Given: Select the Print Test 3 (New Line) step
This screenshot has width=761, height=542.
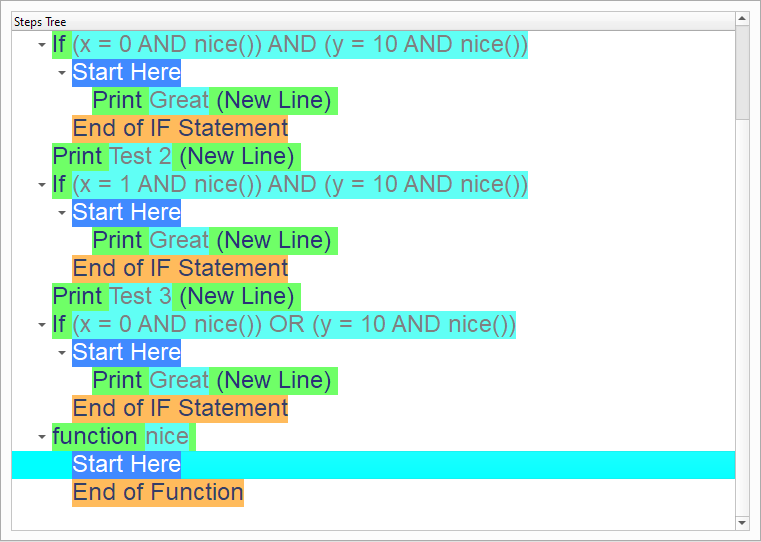Looking at the screenshot, I should (175, 297).
